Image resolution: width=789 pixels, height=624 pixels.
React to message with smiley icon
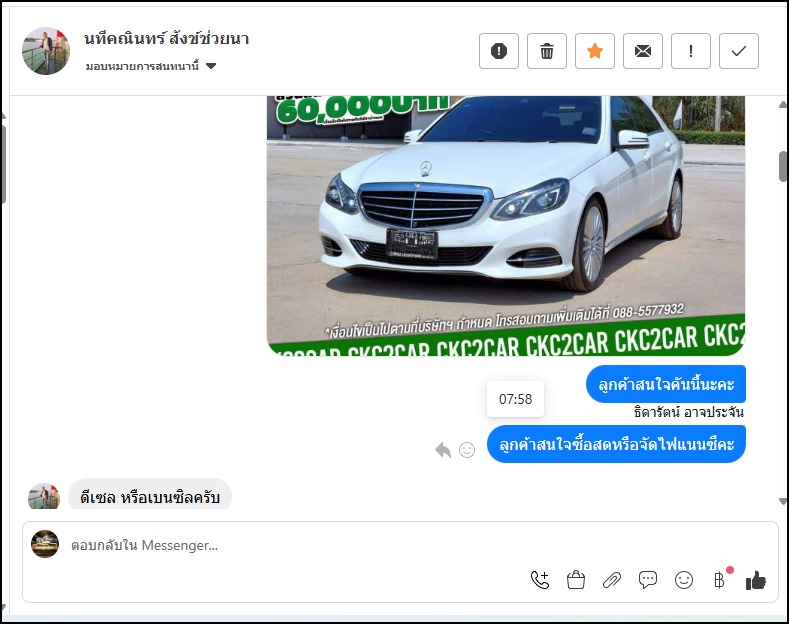pyautogui.click(x=467, y=450)
